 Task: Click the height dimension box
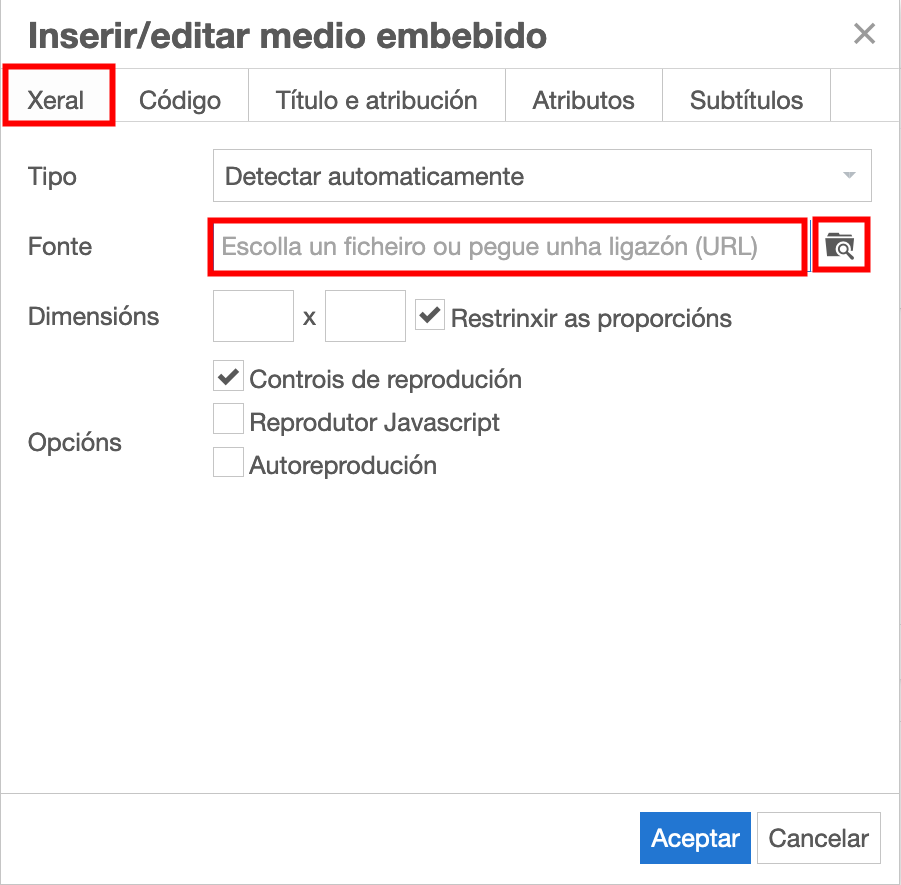tap(365, 317)
